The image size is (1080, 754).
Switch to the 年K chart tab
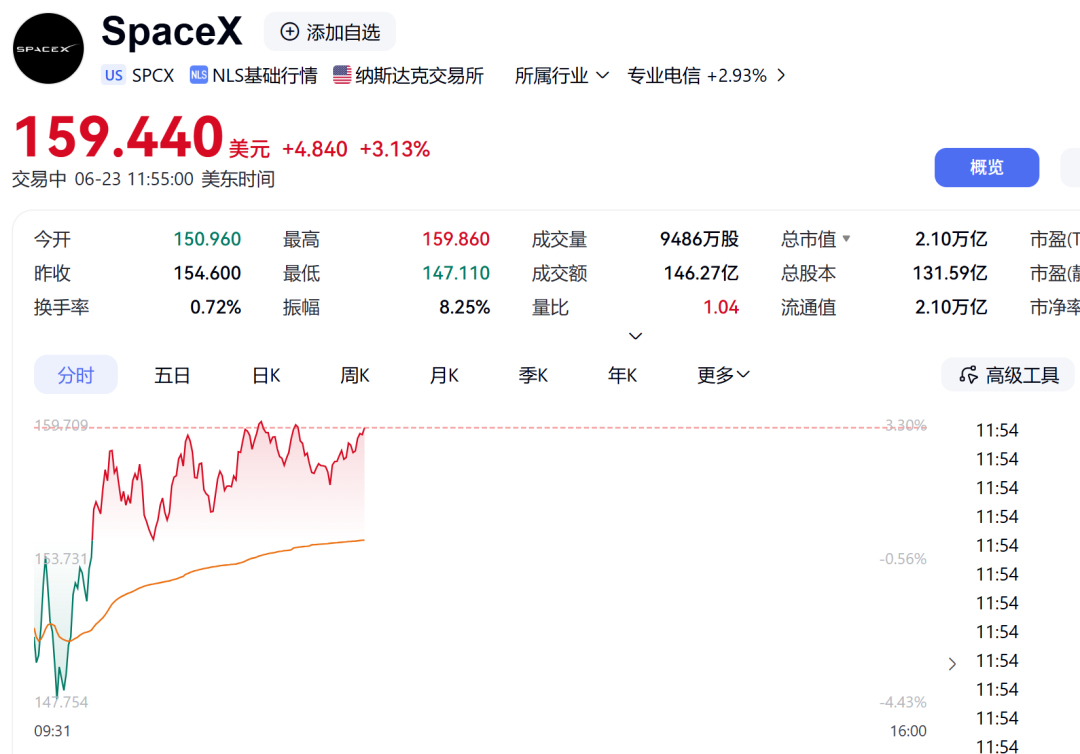click(x=623, y=375)
